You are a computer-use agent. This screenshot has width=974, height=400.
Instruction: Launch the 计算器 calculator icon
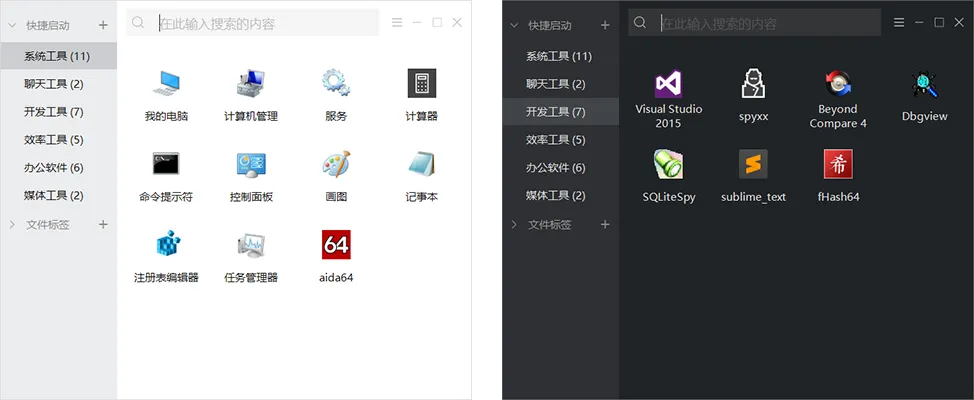(x=422, y=83)
